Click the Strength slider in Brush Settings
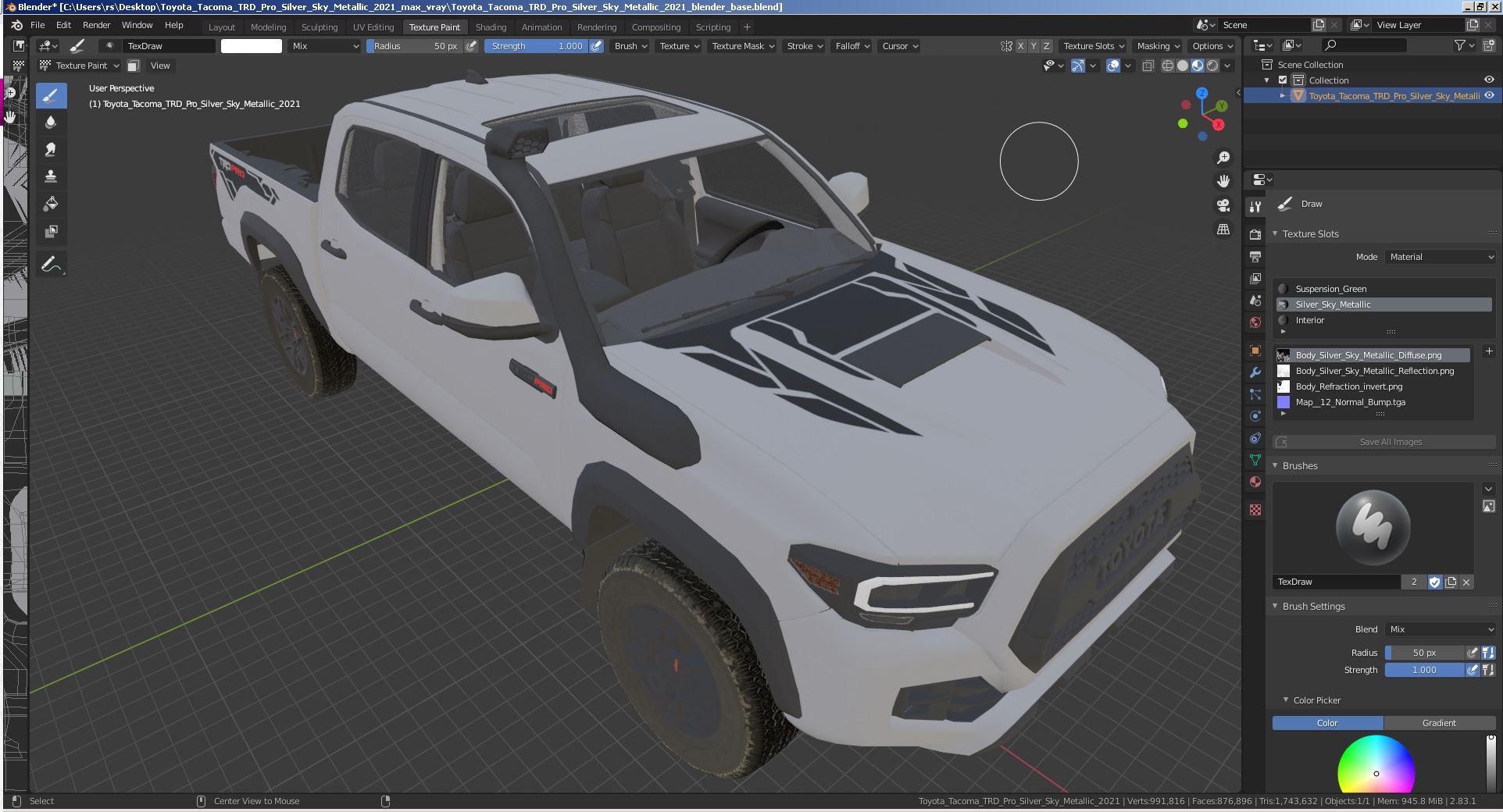The width and height of the screenshot is (1503, 812). point(1424,670)
